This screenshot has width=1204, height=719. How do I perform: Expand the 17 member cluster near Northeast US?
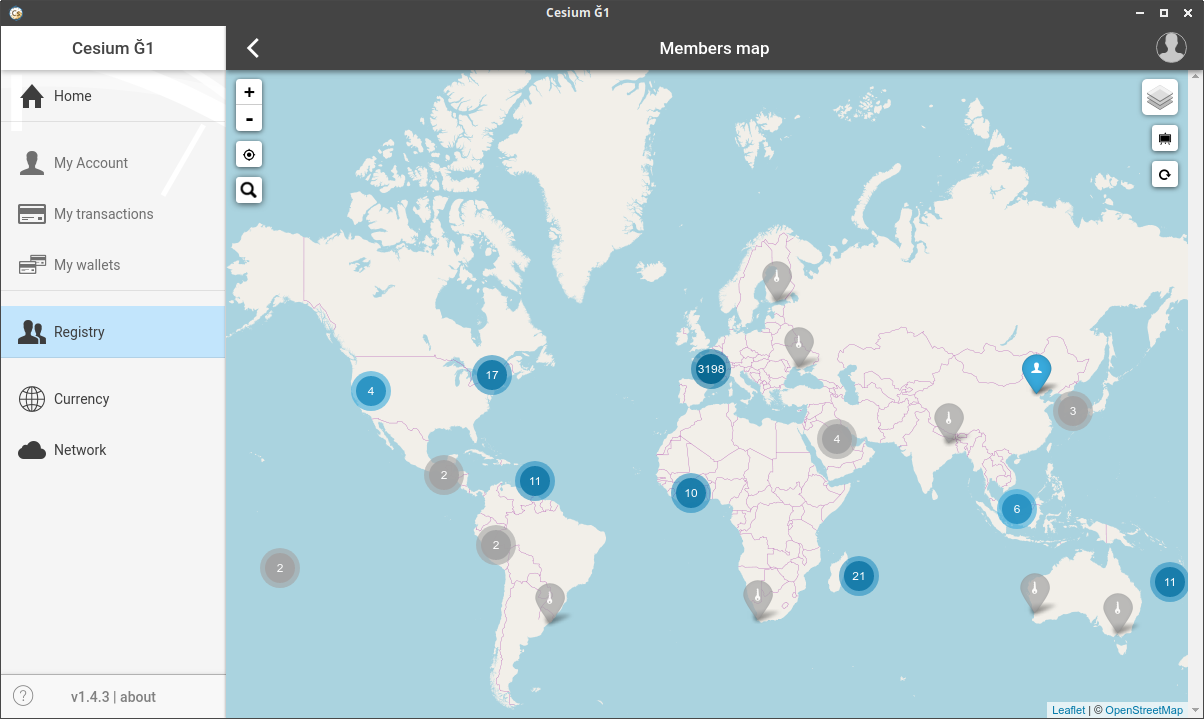(491, 376)
